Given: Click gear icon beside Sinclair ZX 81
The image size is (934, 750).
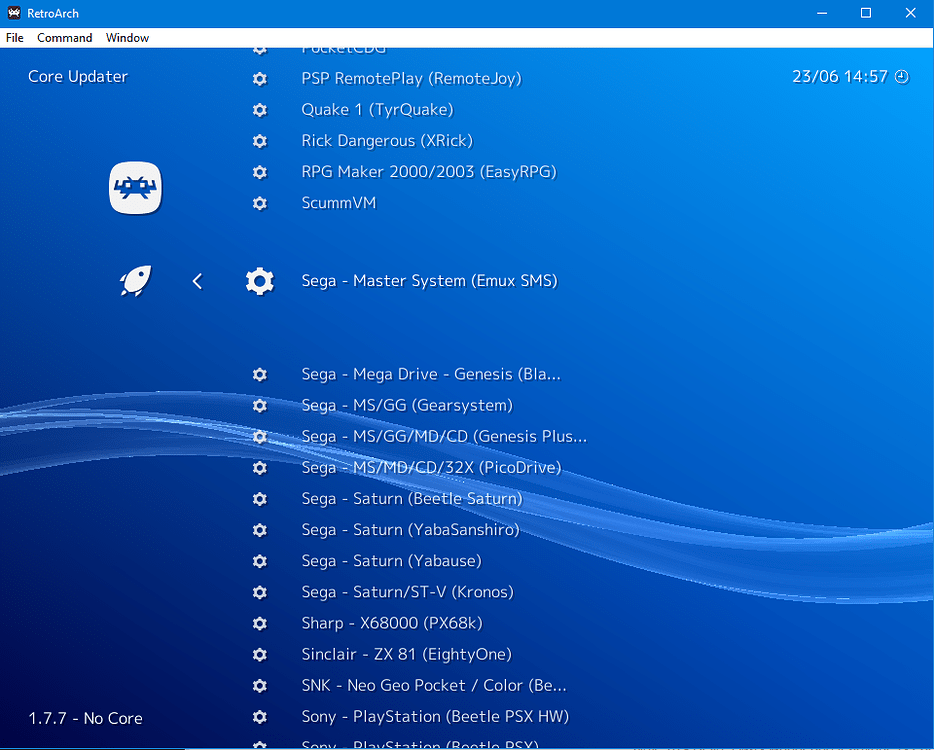Looking at the screenshot, I should (260, 654).
